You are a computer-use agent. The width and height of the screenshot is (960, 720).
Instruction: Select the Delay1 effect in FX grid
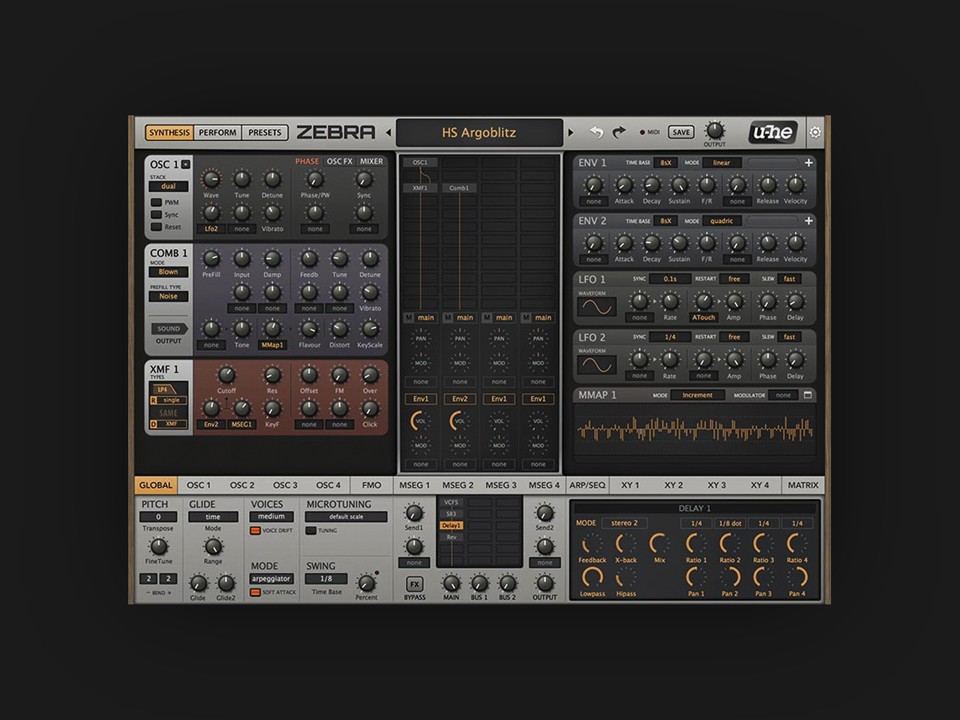pyautogui.click(x=451, y=525)
